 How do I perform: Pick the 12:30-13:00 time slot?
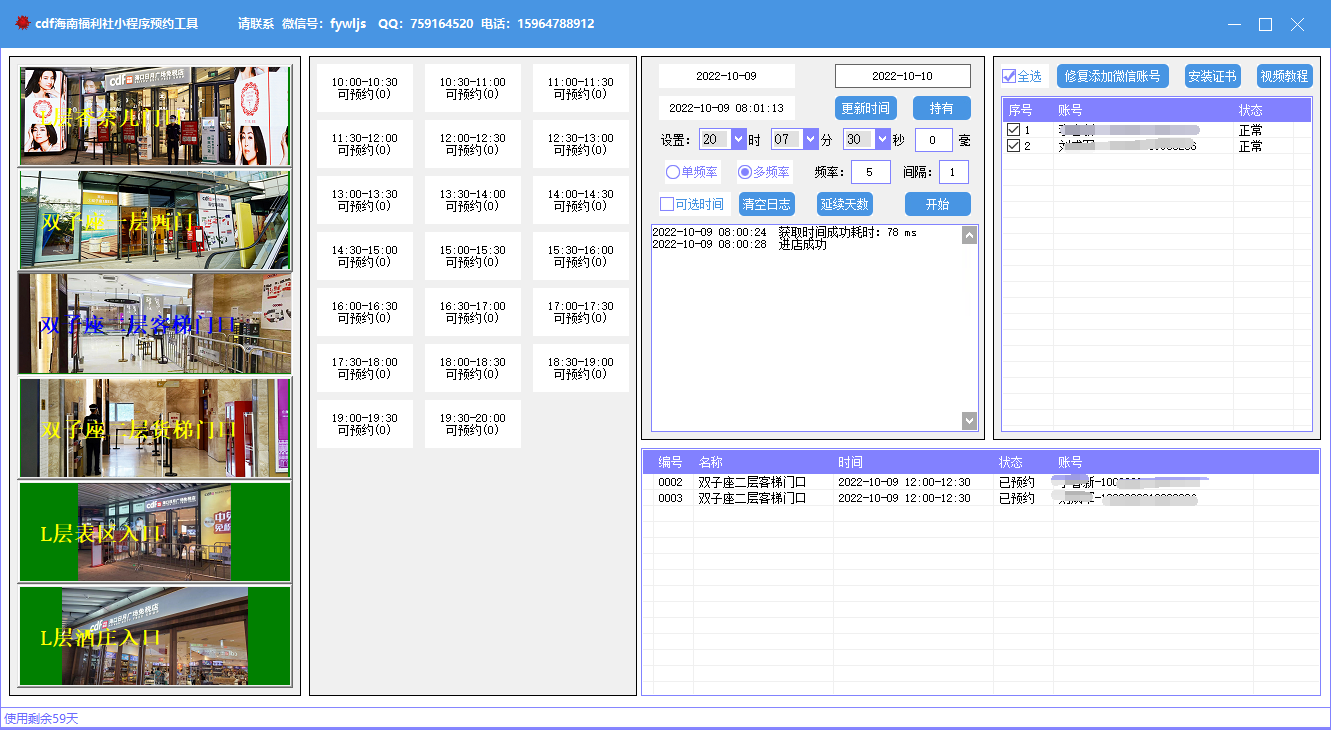pos(581,144)
